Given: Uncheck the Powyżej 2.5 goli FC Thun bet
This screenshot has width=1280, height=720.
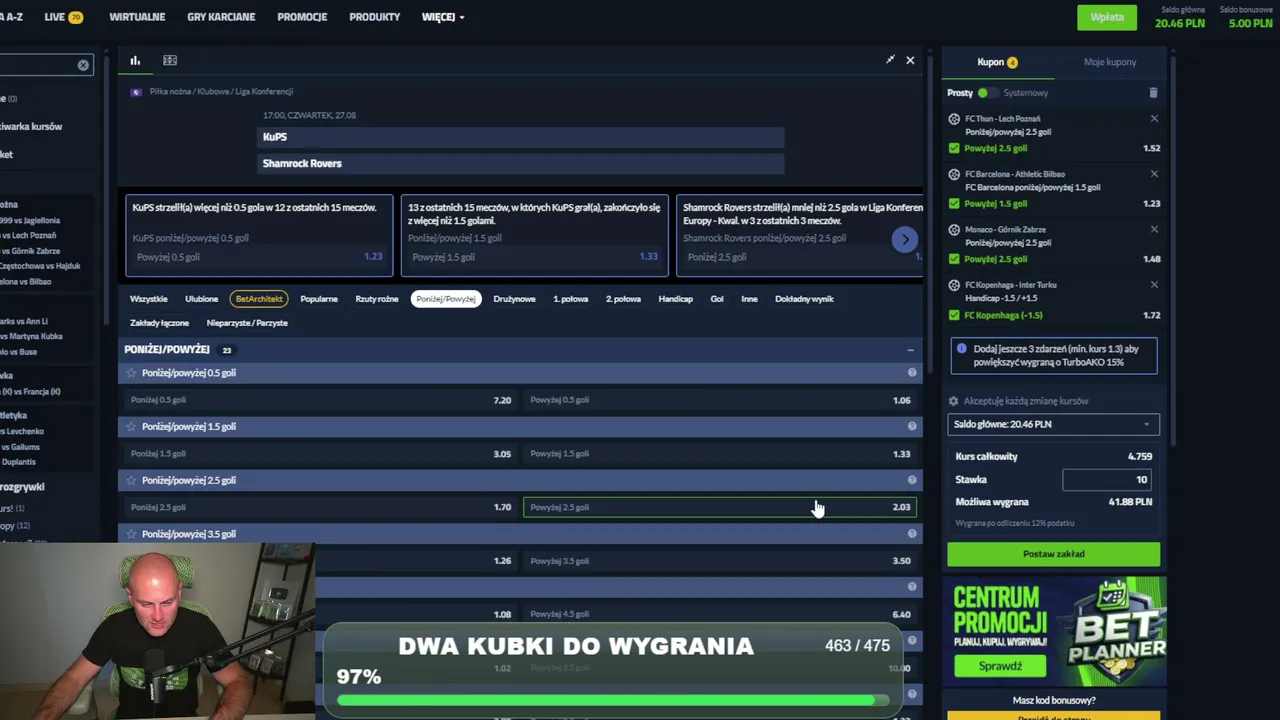Looking at the screenshot, I should point(954,148).
